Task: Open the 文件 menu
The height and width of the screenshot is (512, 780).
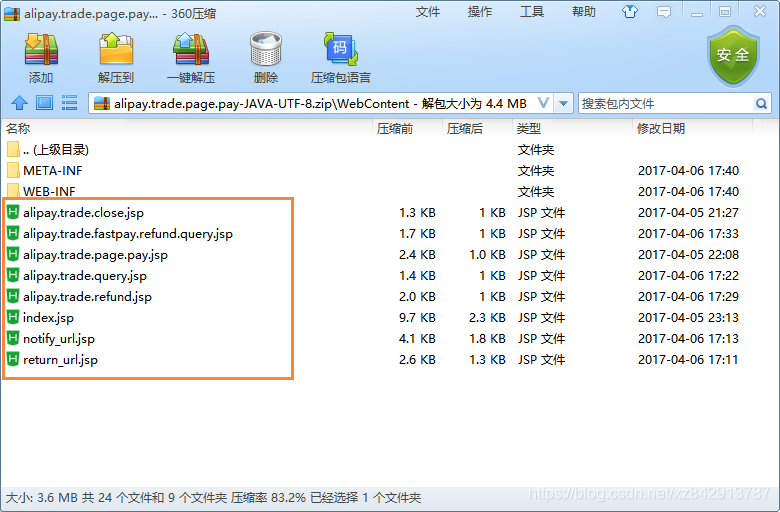Action: (x=428, y=12)
